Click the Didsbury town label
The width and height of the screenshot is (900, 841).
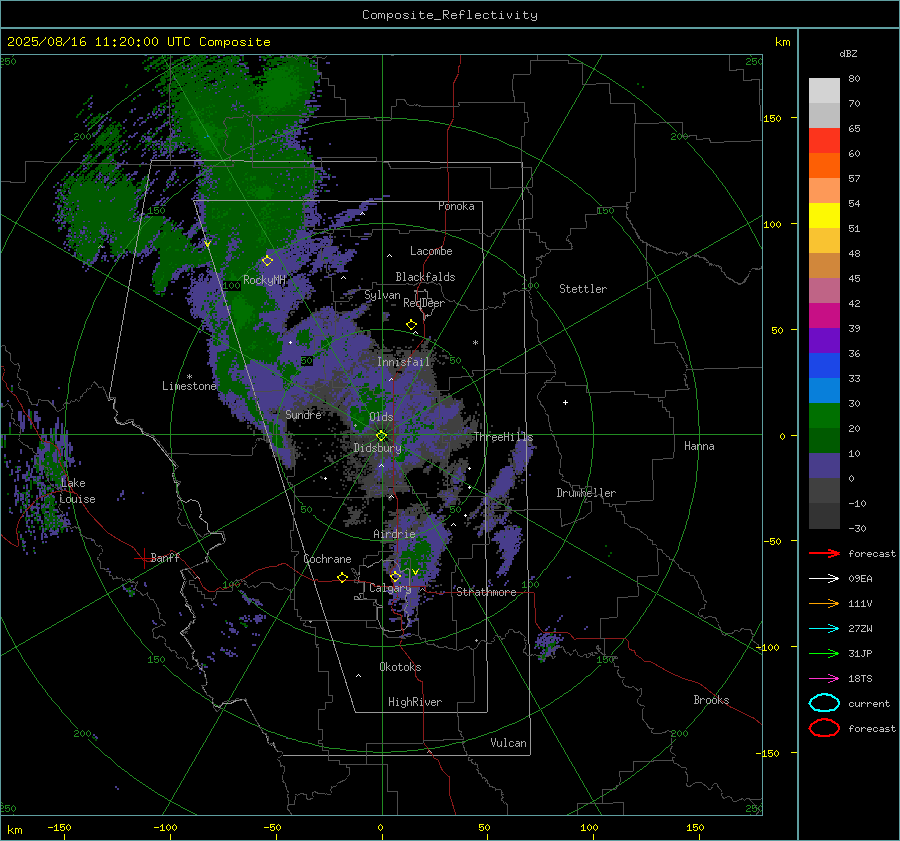click(377, 448)
